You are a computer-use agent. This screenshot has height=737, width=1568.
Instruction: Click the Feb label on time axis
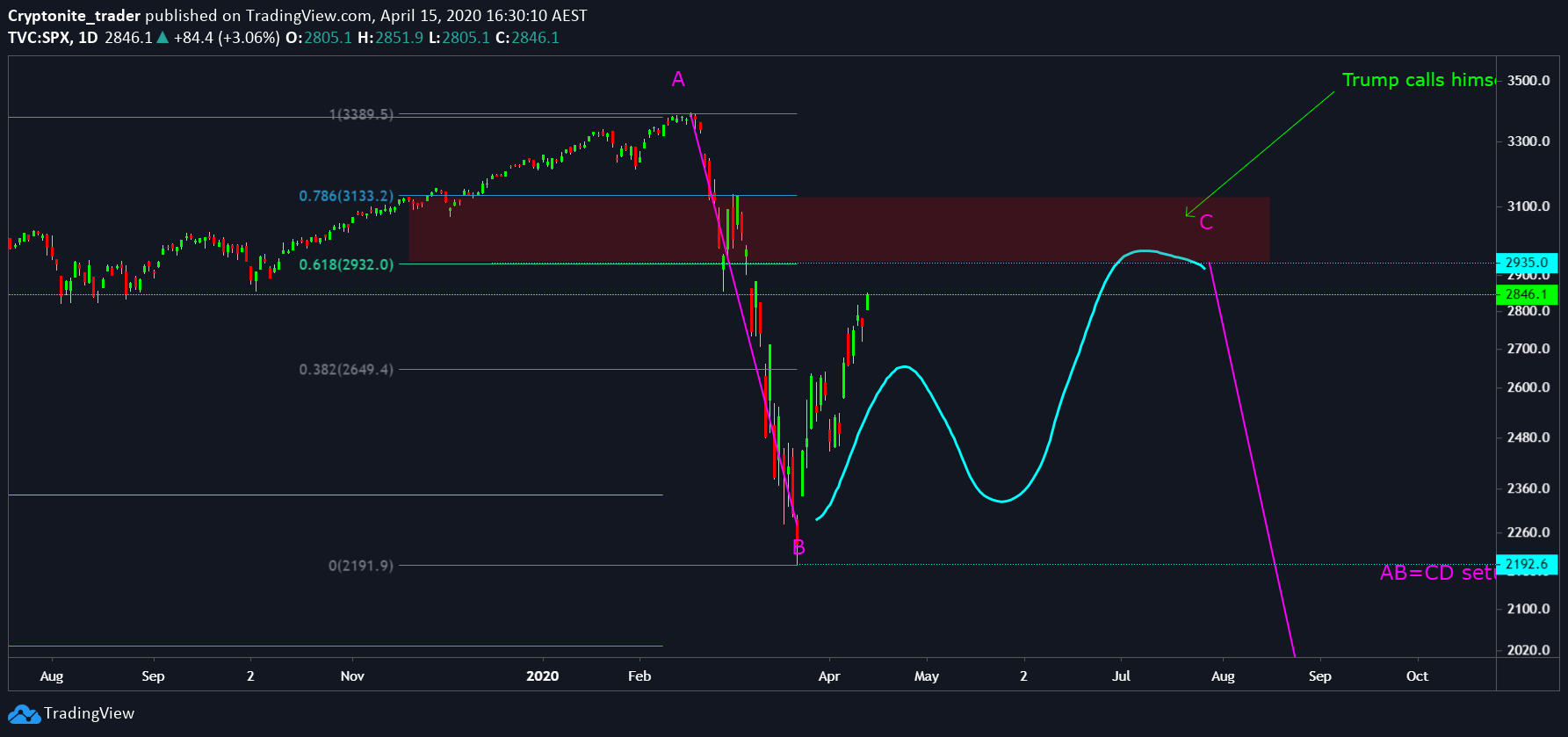[639, 676]
